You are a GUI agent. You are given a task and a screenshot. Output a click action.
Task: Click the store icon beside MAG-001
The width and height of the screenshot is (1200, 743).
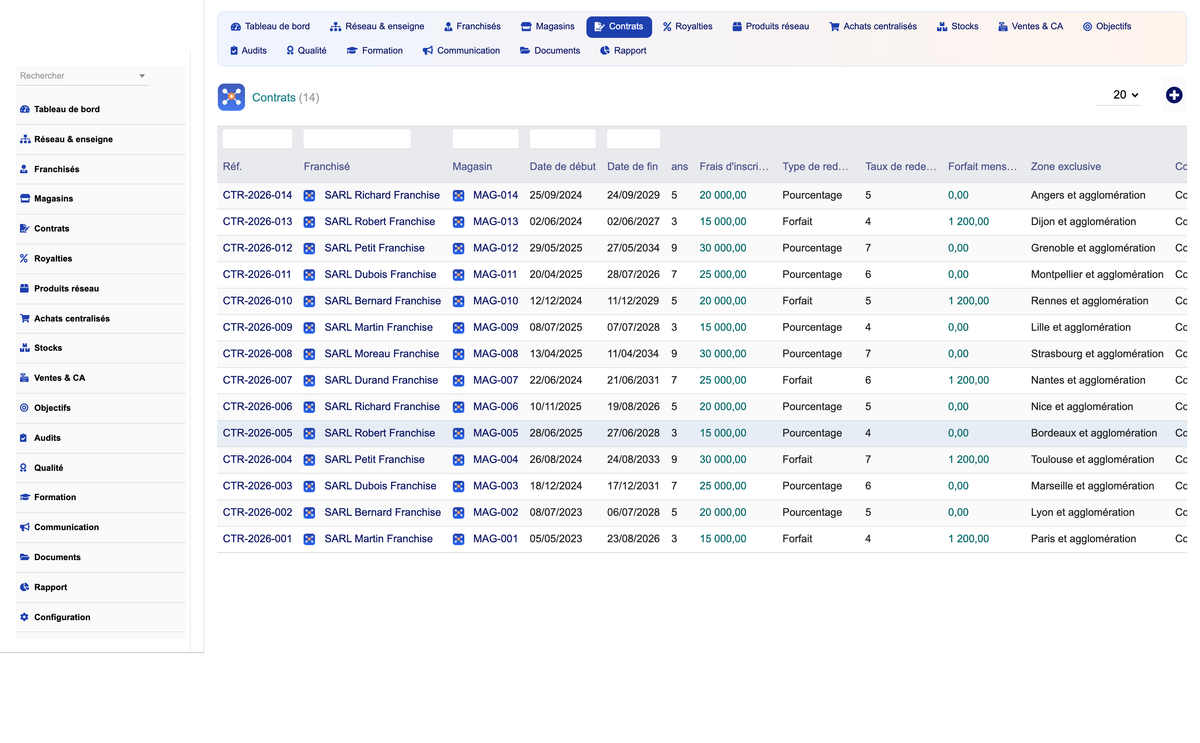(x=459, y=539)
